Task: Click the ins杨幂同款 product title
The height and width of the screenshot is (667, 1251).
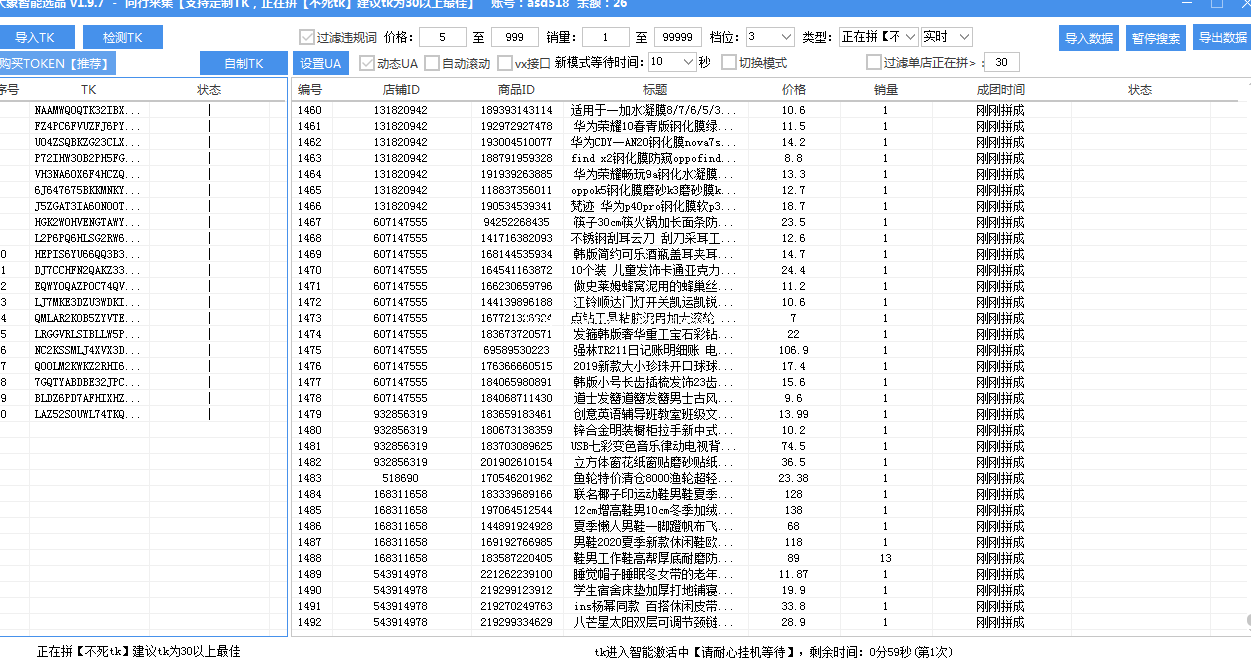Action: (655, 606)
